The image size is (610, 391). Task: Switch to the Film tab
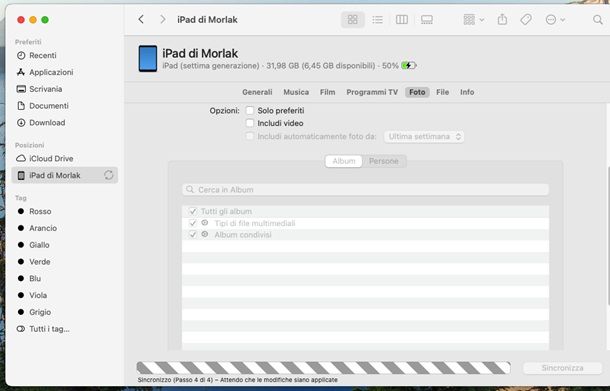coord(328,92)
